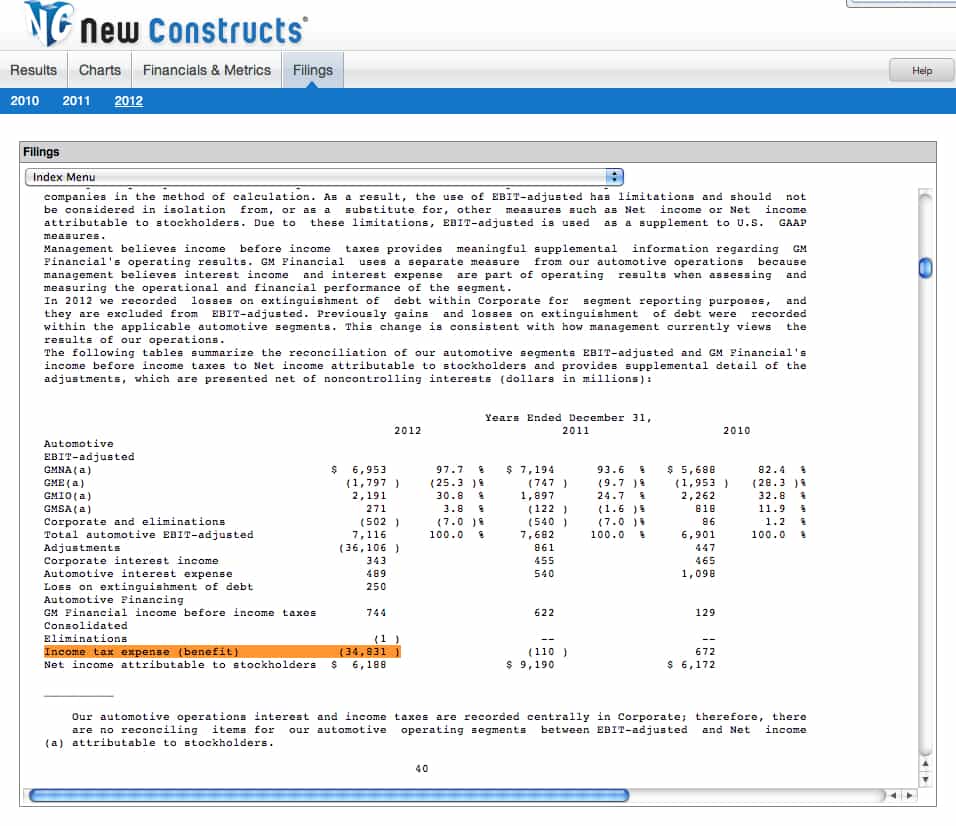This screenshot has width=956, height=826.
Task: Switch to the Charts tab
Action: click(x=100, y=70)
